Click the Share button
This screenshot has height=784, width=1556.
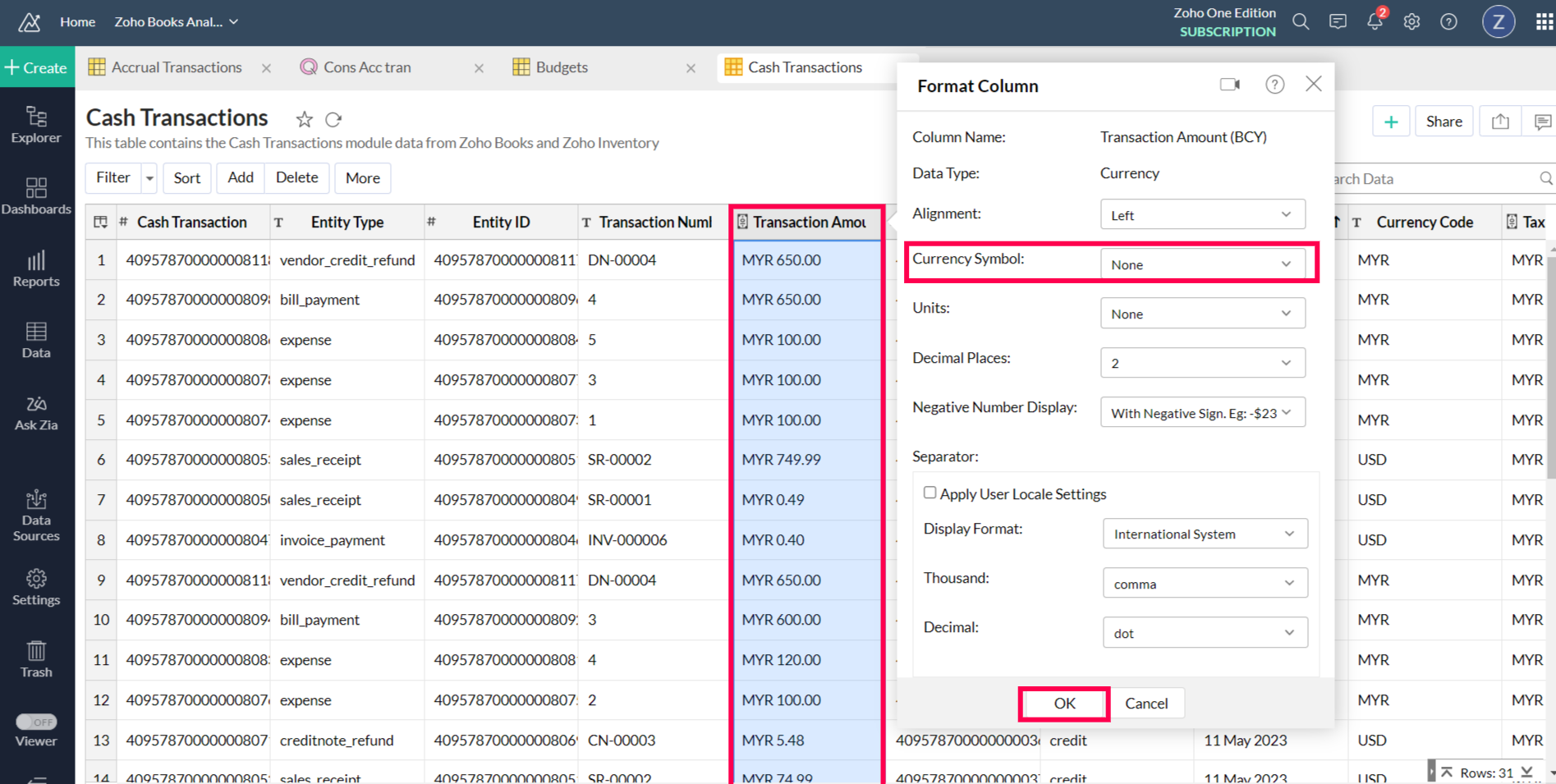point(1444,121)
